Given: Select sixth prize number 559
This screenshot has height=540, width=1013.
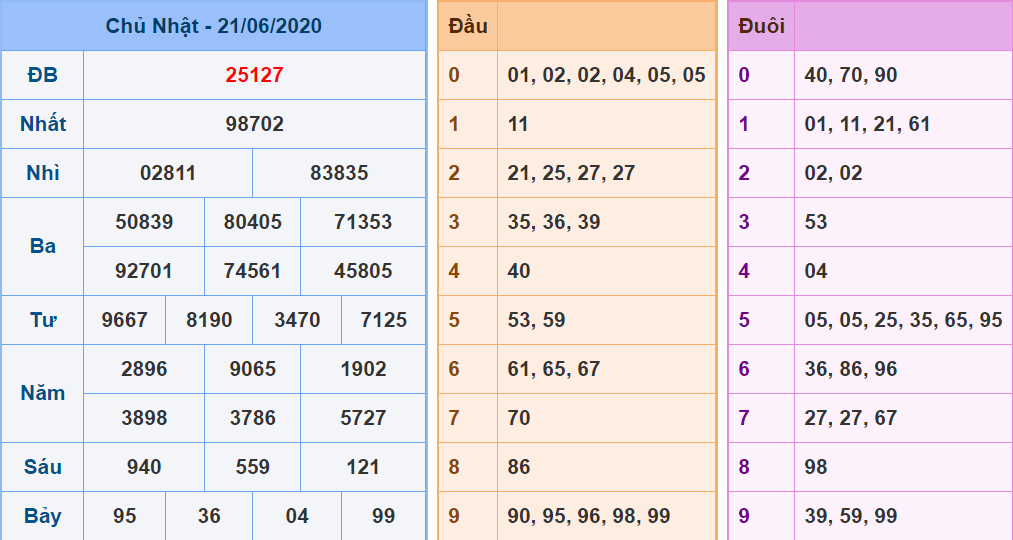Looking at the screenshot, I should [252, 467].
